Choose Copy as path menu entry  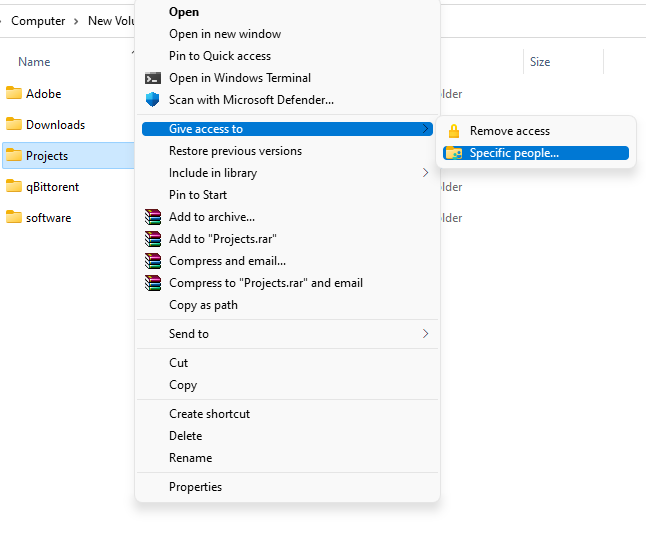pyautogui.click(x=202, y=305)
